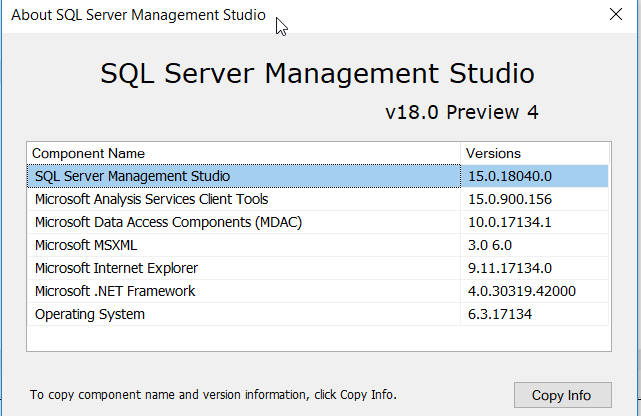Click the 3.0 6.0 version cell
The image size is (641, 416).
click(490, 245)
